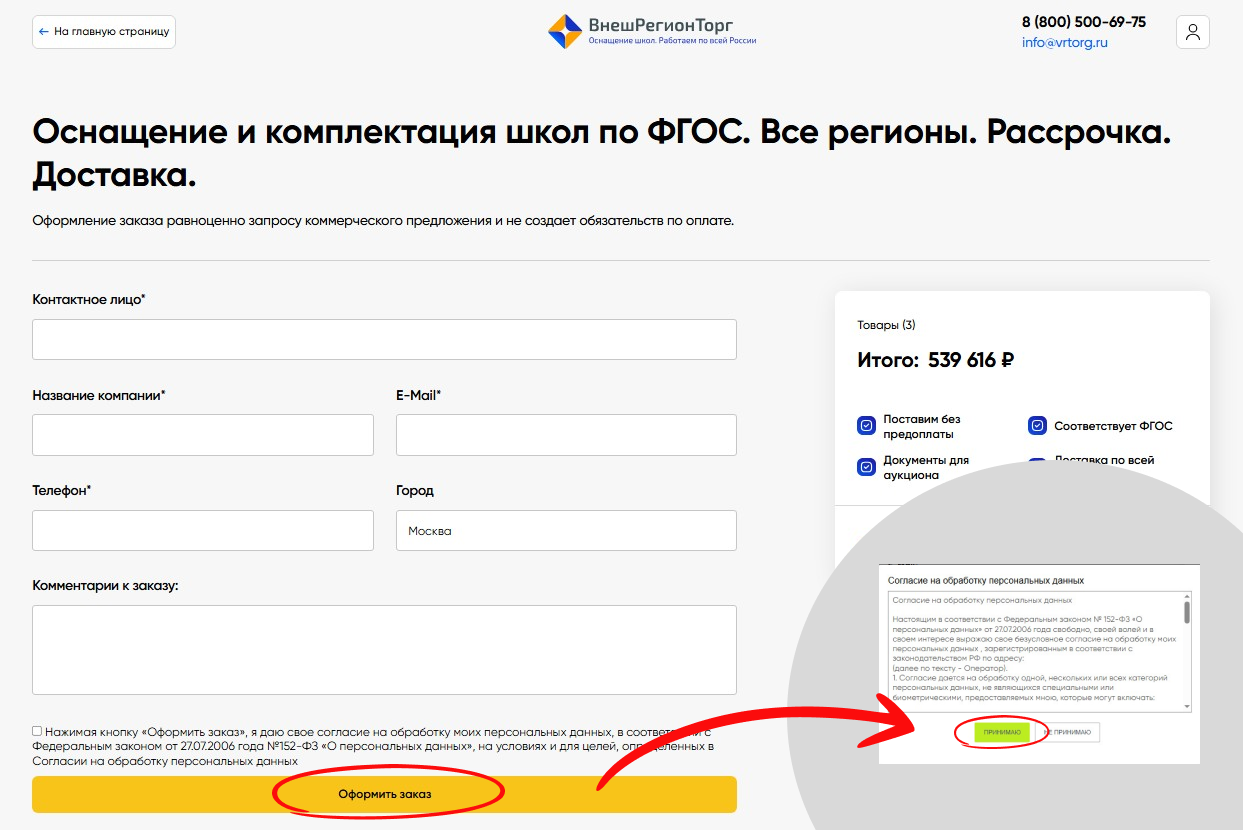This screenshot has width=1243, height=830.
Task: Open the info@vrtorg.ru email link
Action: [x=1064, y=43]
